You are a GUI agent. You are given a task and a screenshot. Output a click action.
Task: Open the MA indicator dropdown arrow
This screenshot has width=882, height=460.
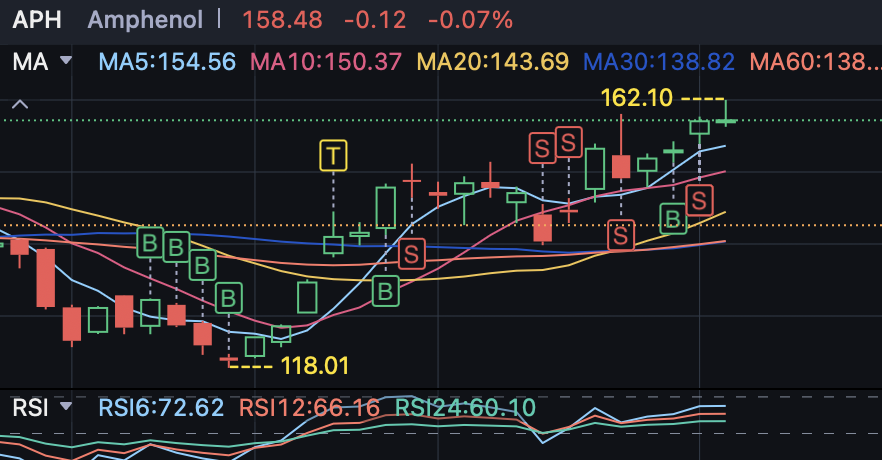pos(66,60)
